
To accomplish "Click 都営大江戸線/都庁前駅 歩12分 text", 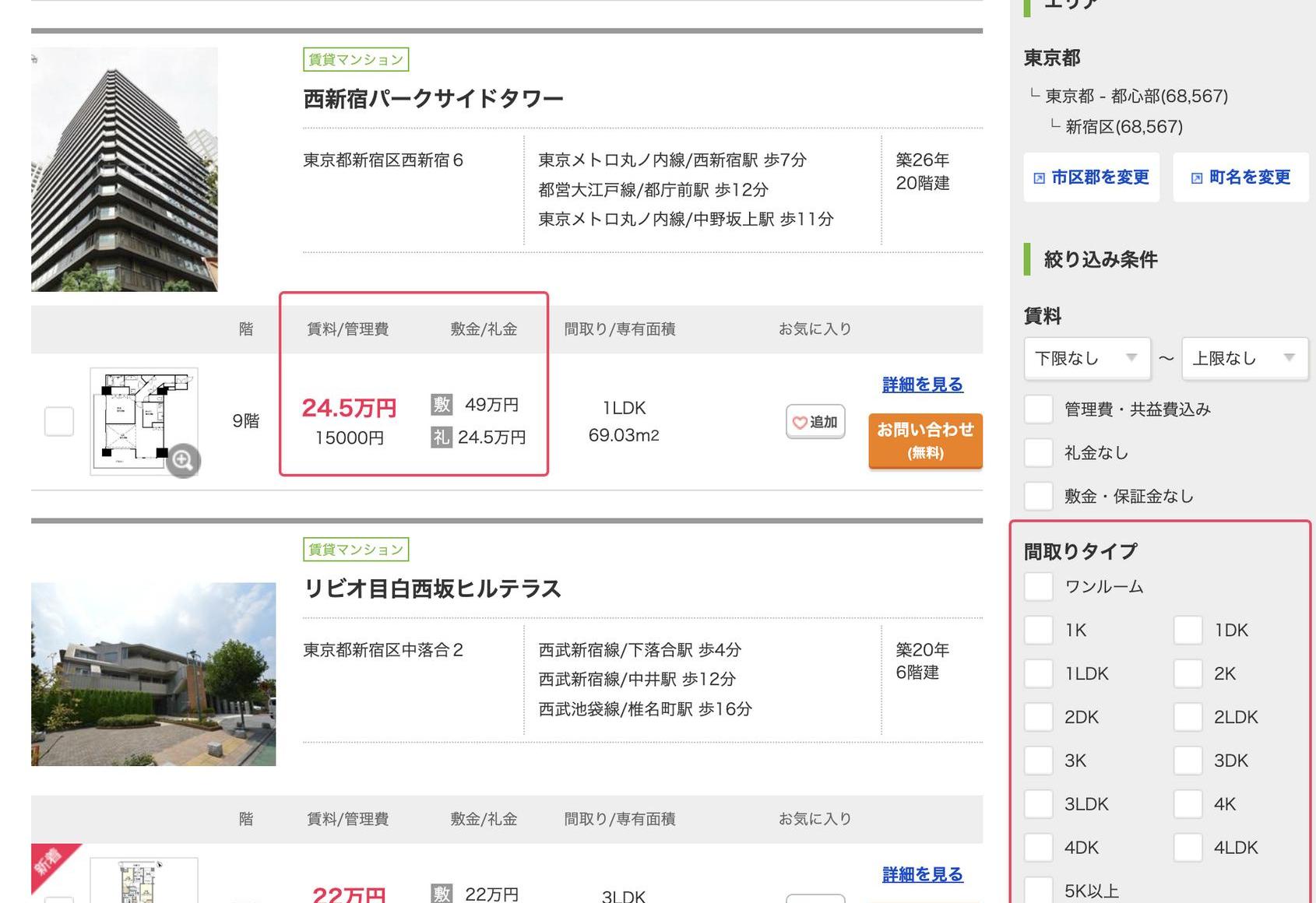I will click(653, 190).
